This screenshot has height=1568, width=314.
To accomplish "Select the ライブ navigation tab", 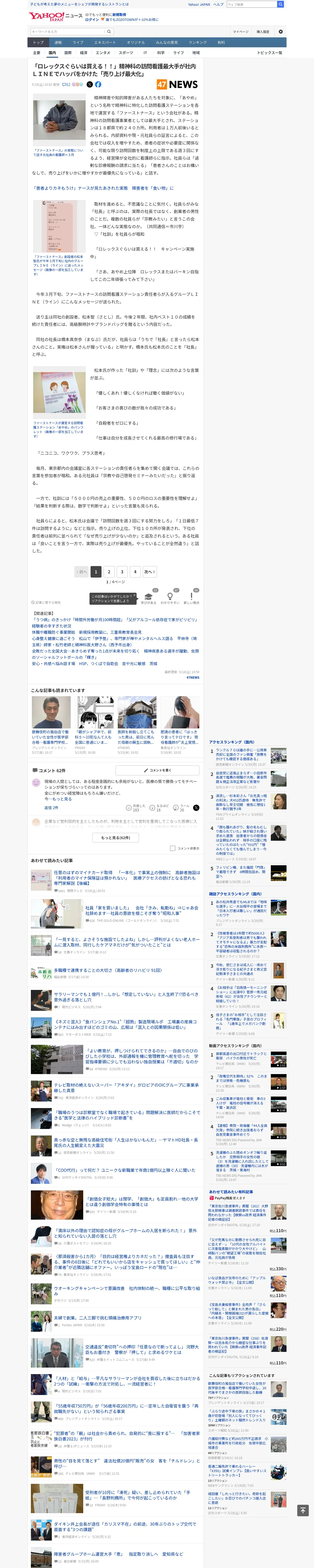I will pyautogui.click(x=78, y=43).
